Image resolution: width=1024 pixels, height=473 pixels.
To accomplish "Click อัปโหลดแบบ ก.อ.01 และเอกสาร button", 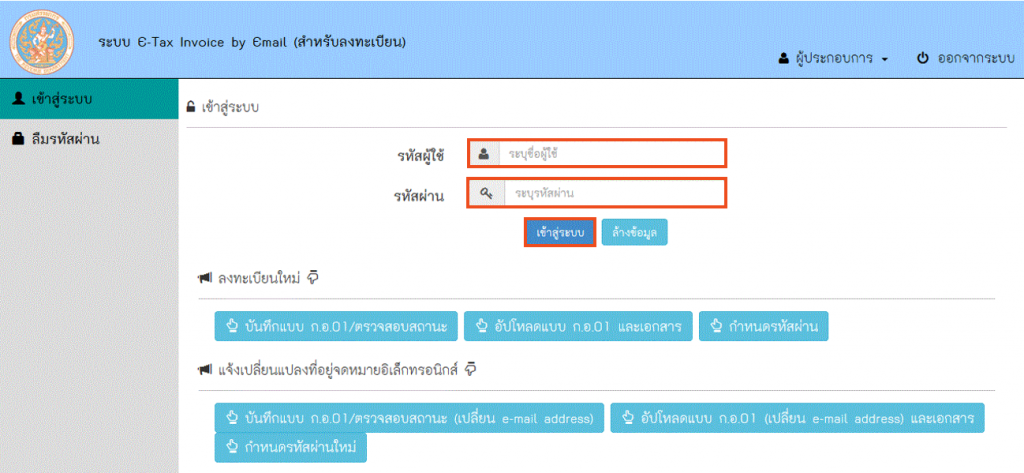I will tap(578, 326).
